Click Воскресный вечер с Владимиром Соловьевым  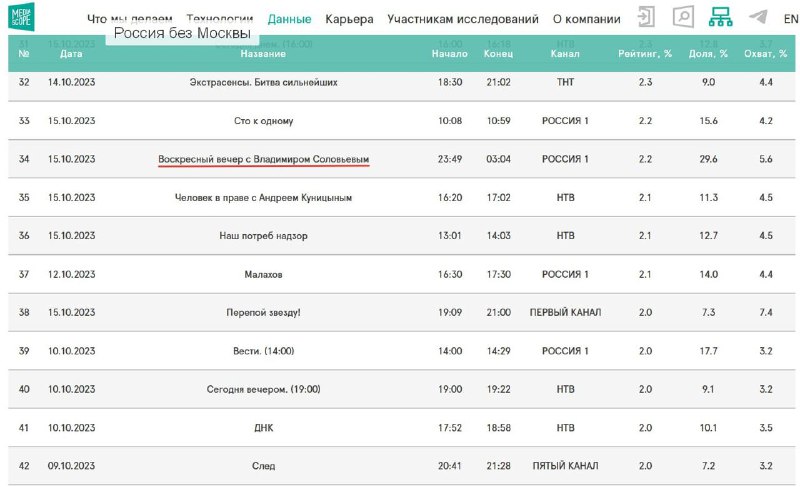point(263,159)
